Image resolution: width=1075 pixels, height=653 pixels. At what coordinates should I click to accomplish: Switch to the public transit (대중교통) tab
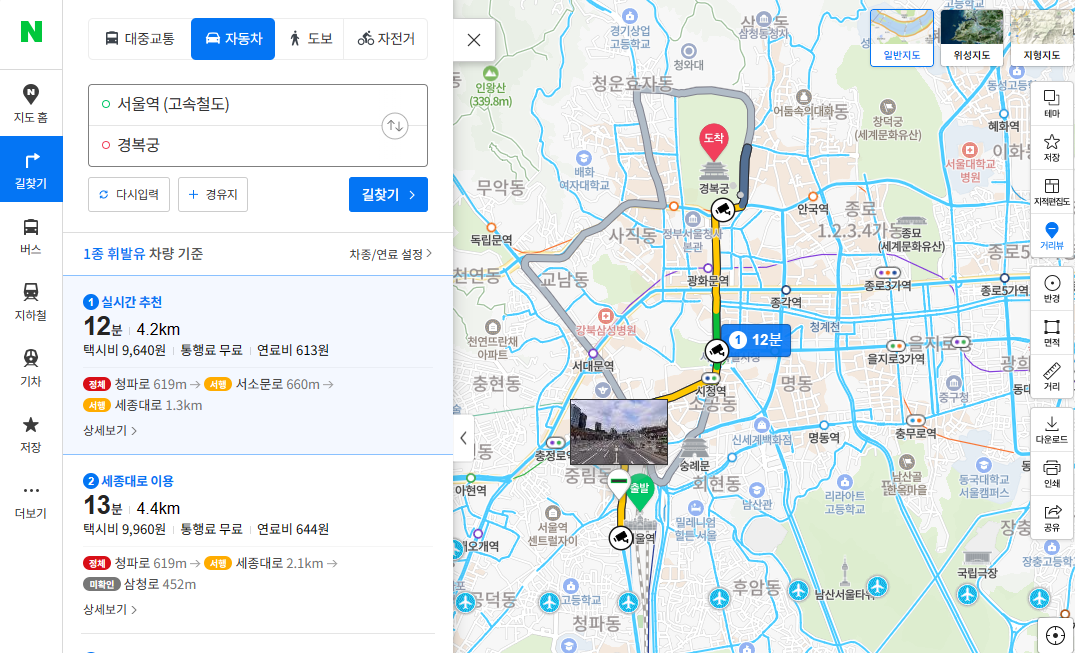coord(140,38)
